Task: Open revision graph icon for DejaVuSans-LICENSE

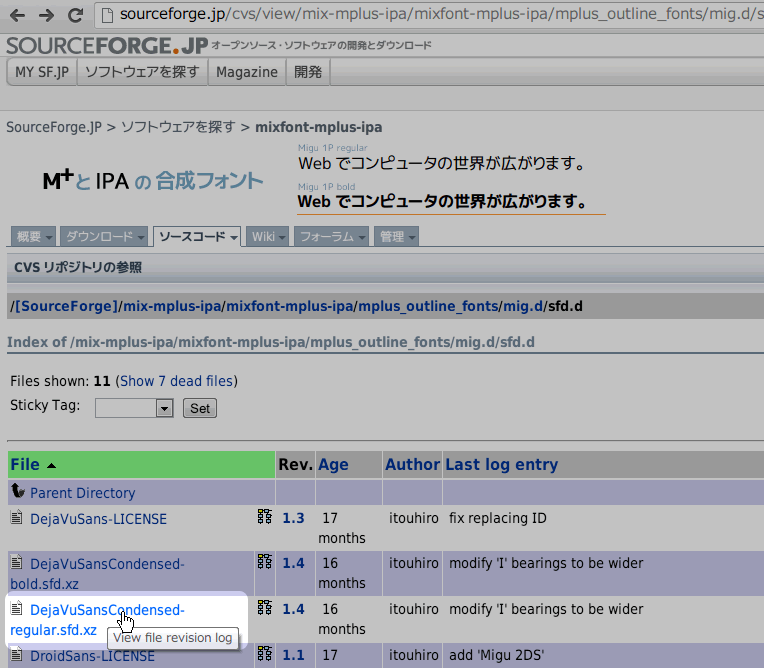Action: pyautogui.click(x=265, y=516)
